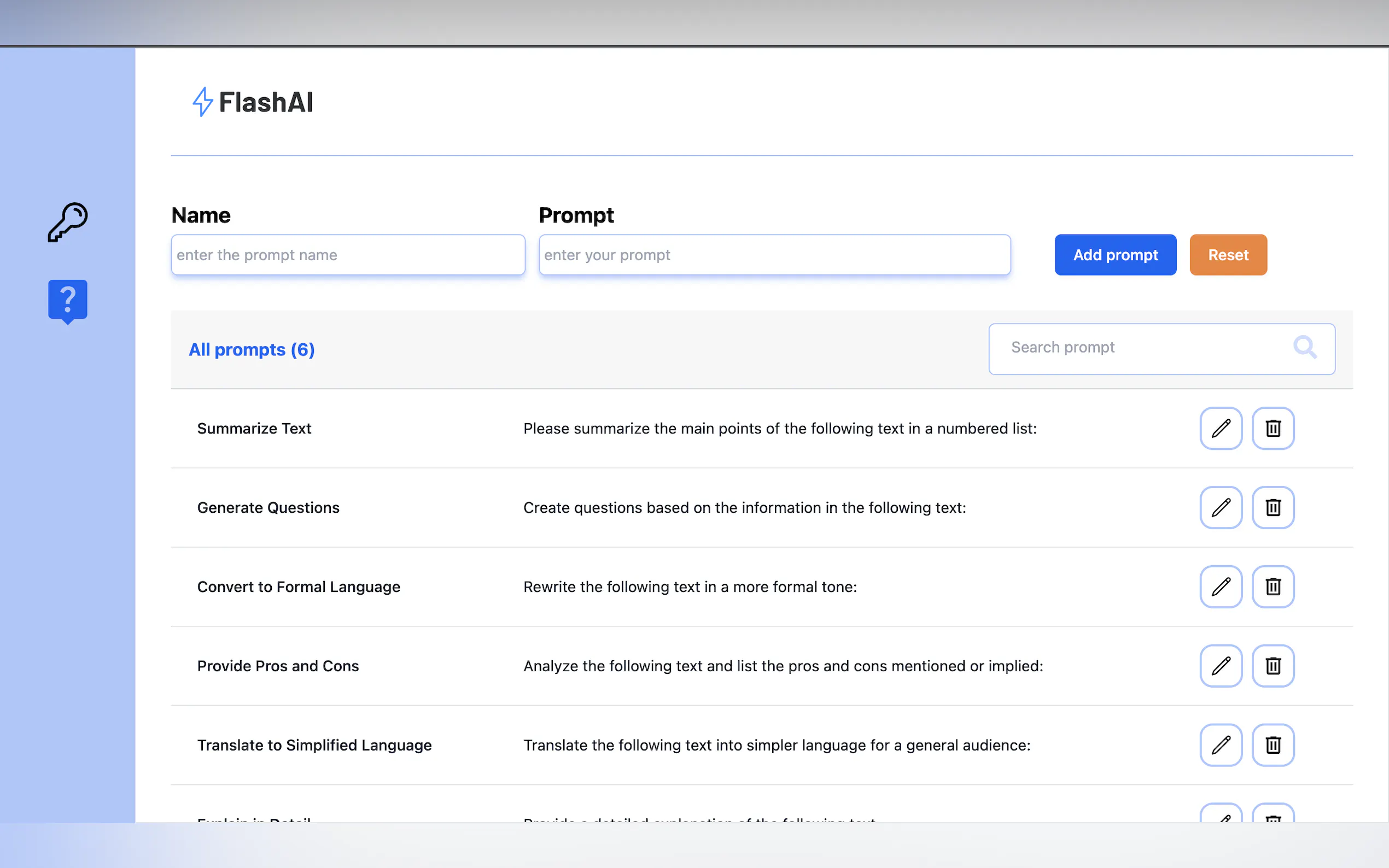Edit the Generate Questions prompt
The height and width of the screenshot is (868, 1389).
(x=1220, y=507)
